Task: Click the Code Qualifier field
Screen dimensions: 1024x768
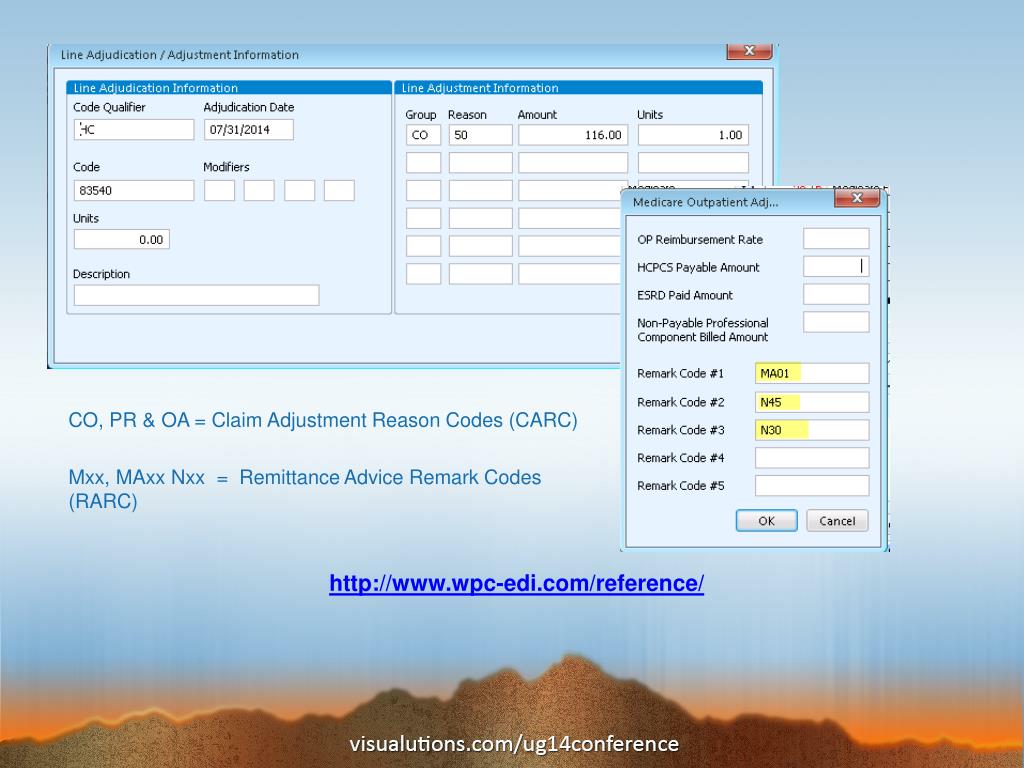Action: pyautogui.click(x=134, y=130)
